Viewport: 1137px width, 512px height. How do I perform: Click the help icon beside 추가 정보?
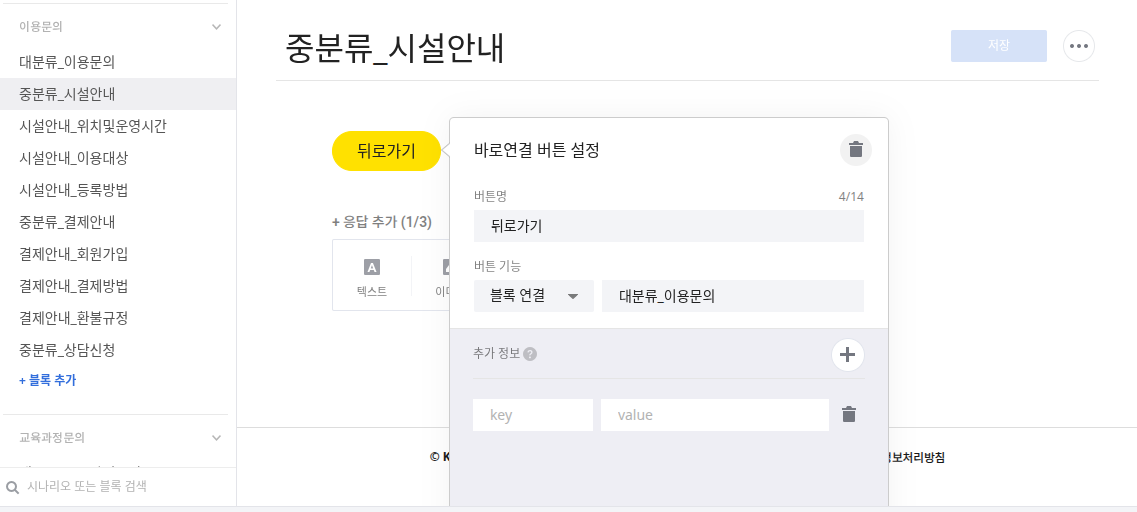[x=531, y=354]
